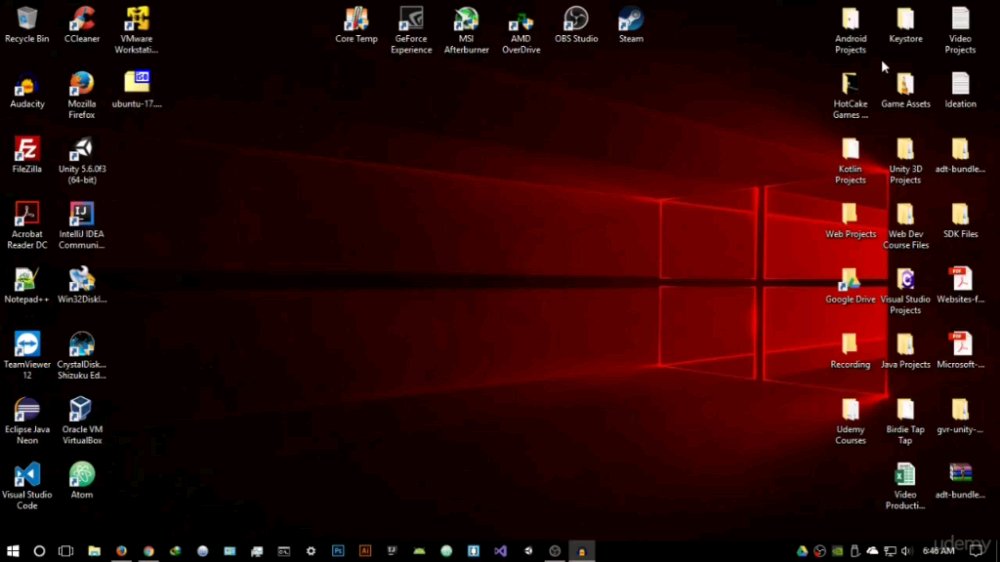Click the Visual Studio Projects folder
Viewport: 1000px width, 562px height.
click(906, 291)
